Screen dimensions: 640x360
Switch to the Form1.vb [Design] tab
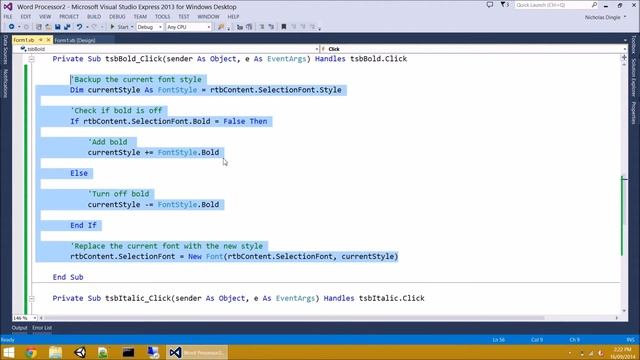(75, 40)
